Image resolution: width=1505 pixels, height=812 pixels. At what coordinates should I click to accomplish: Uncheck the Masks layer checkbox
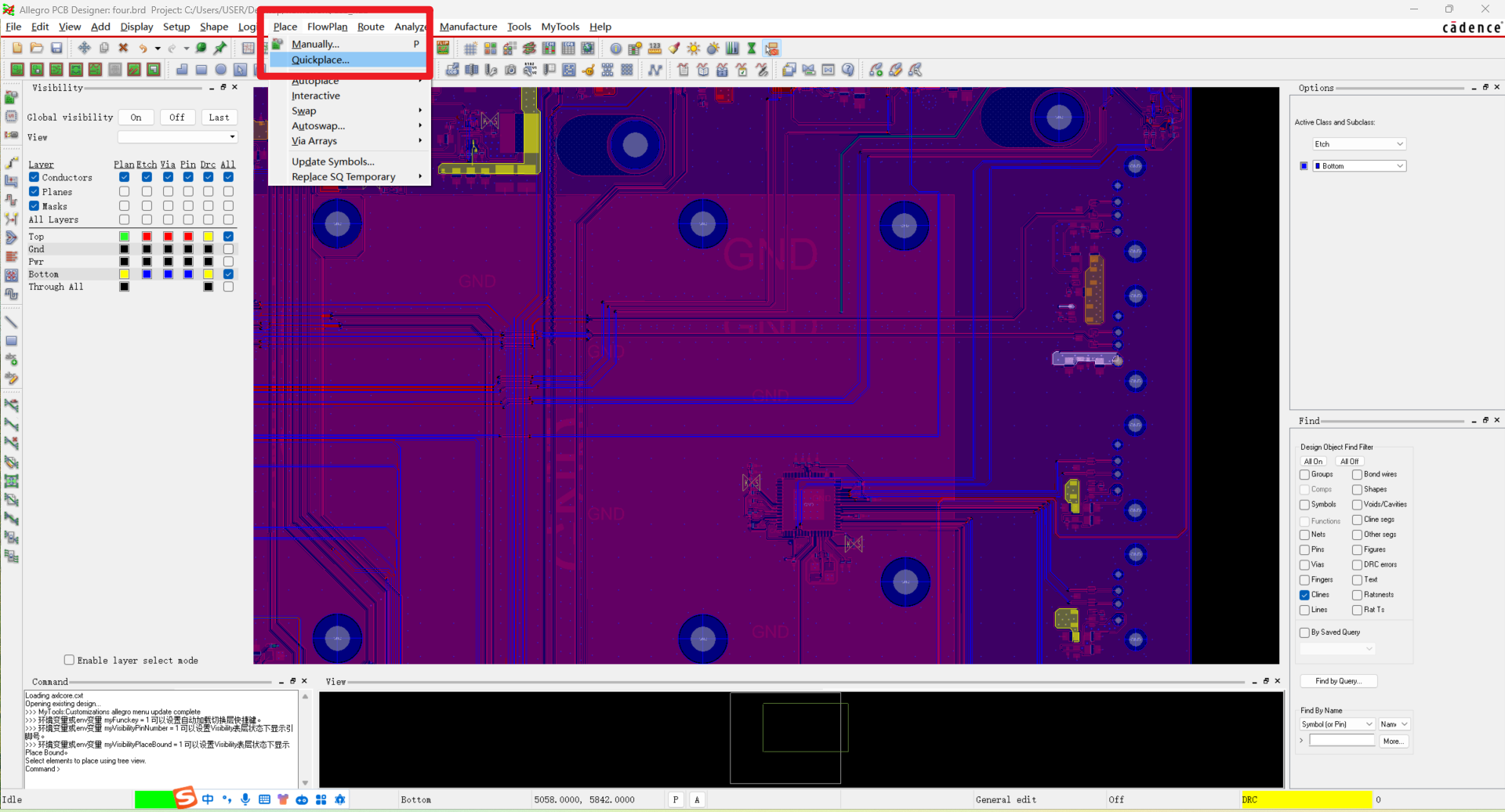34,205
